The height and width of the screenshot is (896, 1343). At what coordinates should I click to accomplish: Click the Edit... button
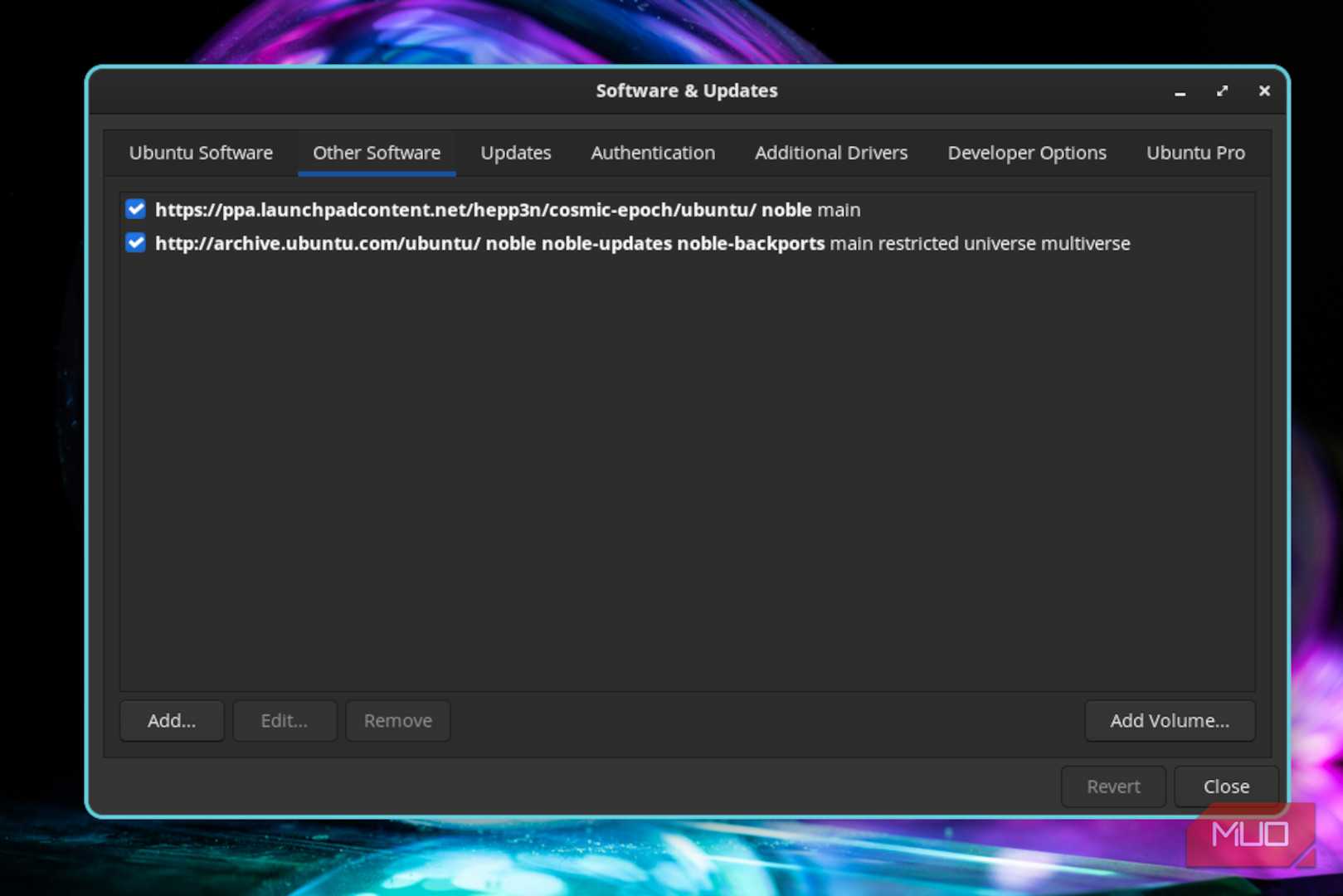point(285,720)
